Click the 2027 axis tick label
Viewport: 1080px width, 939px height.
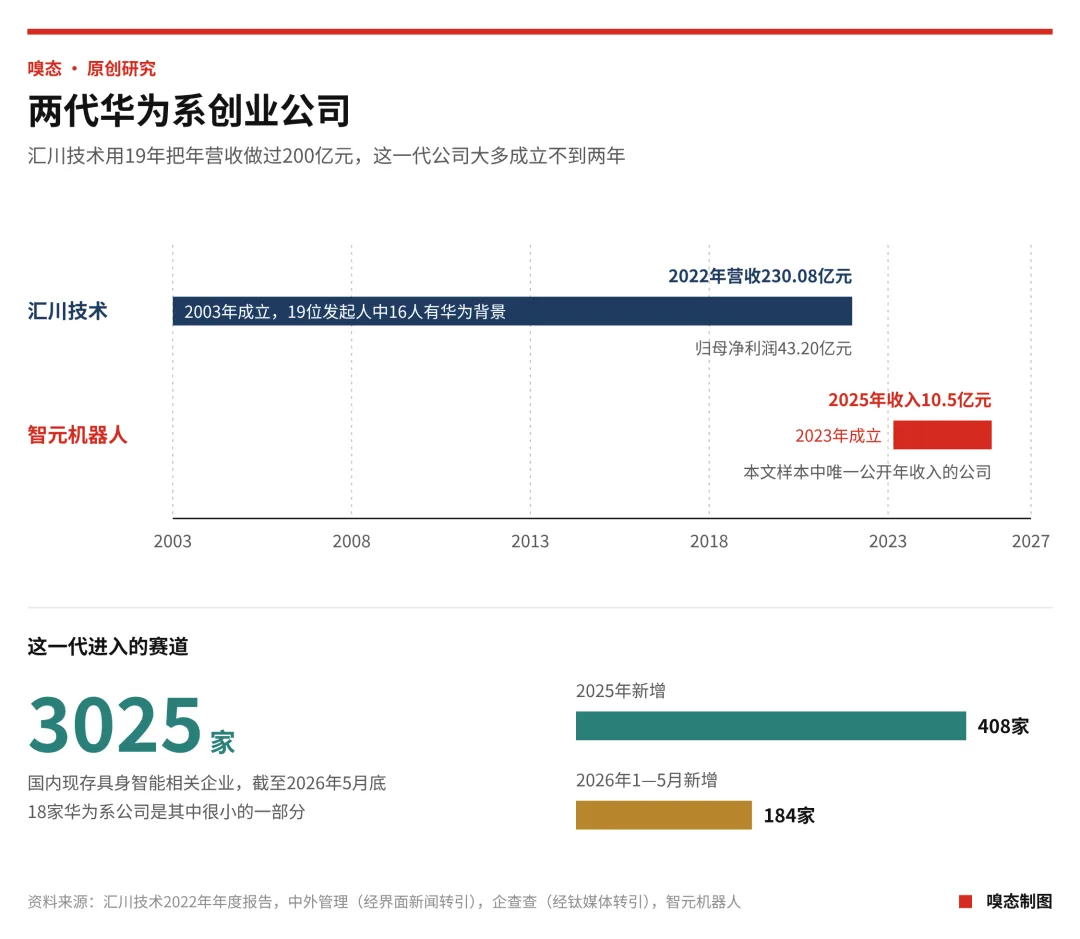(1030, 541)
